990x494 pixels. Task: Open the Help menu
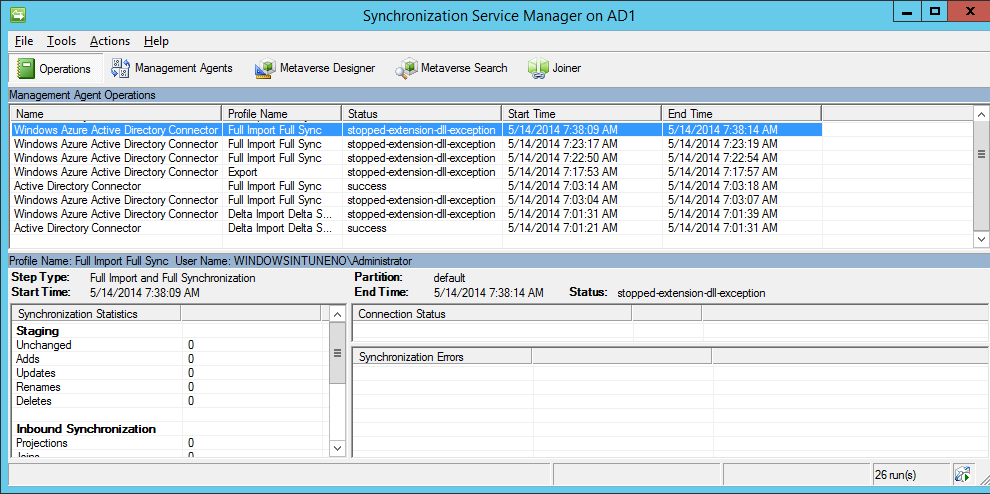tap(156, 41)
